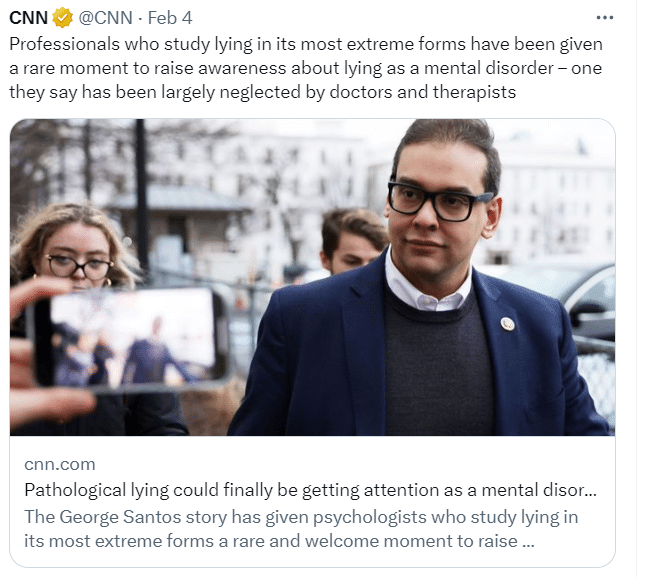The width and height of the screenshot is (655, 577).
Task: Click the cnn.com domain label
Action: coord(59,464)
